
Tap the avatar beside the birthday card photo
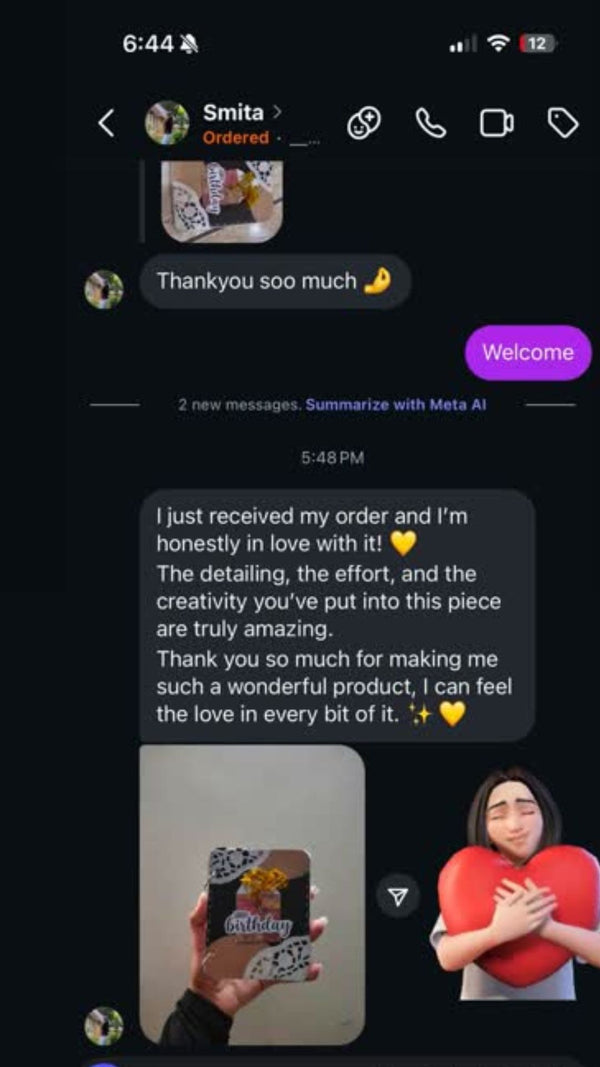coord(104,1026)
